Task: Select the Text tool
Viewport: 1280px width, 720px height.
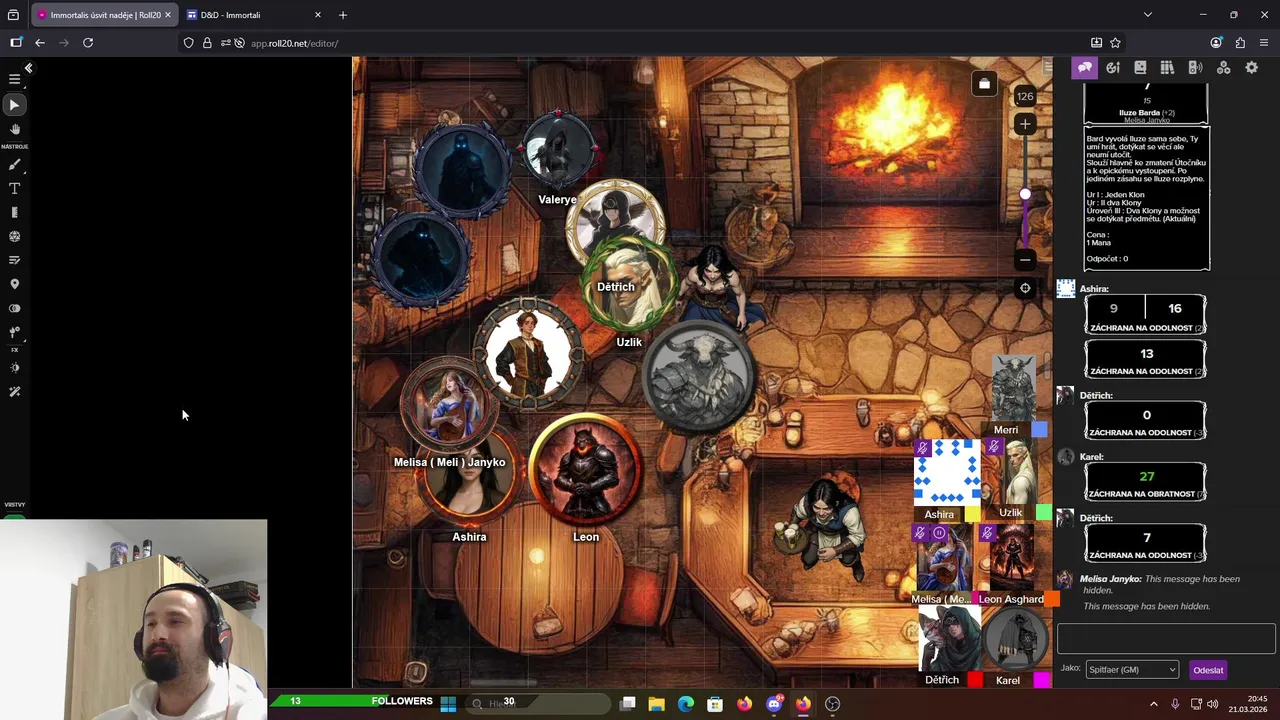Action: 14,189
